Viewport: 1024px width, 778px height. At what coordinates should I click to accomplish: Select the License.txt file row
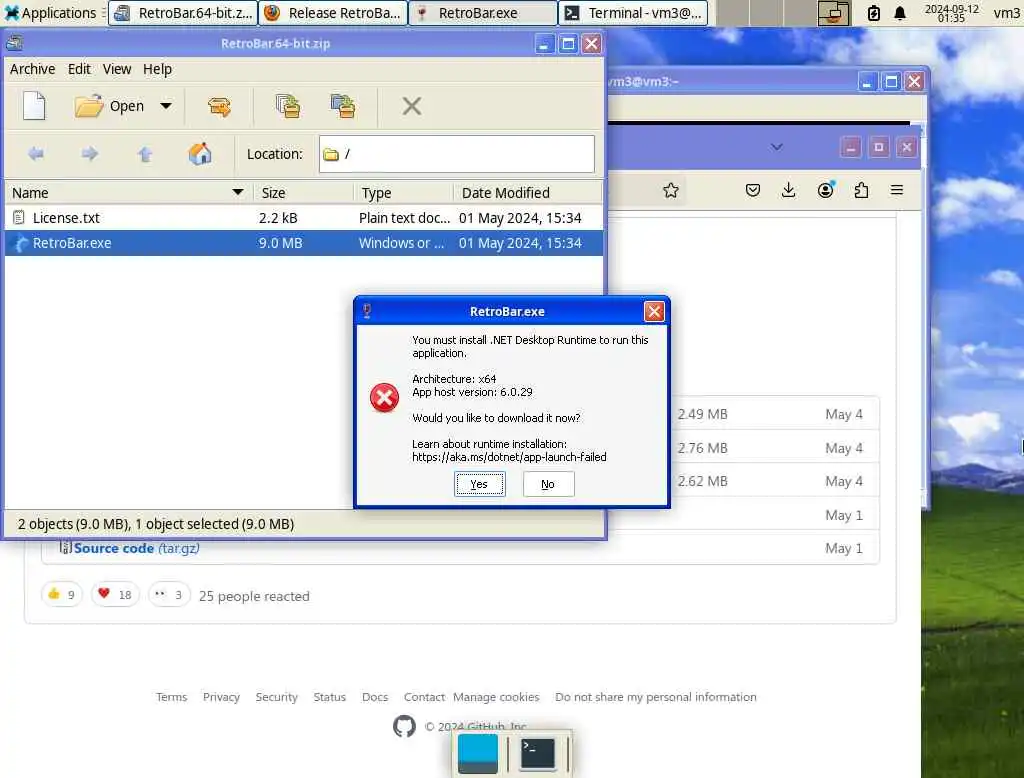[x=304, y=218]
